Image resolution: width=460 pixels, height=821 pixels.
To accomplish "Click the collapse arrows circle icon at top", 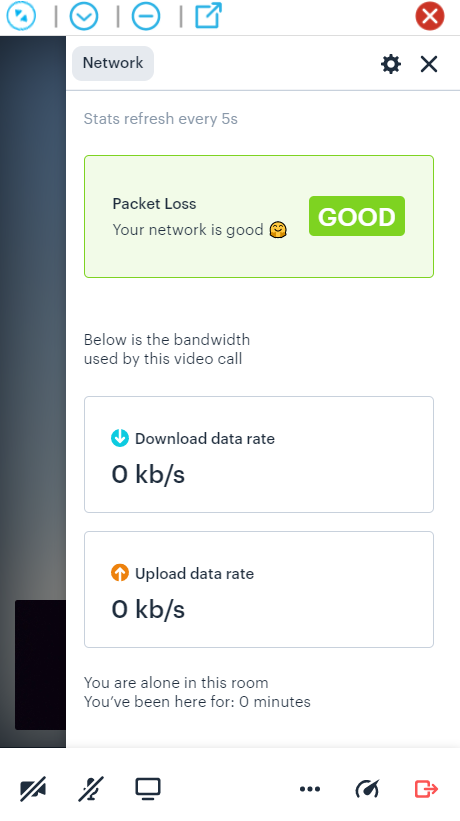I will (21, 16).
